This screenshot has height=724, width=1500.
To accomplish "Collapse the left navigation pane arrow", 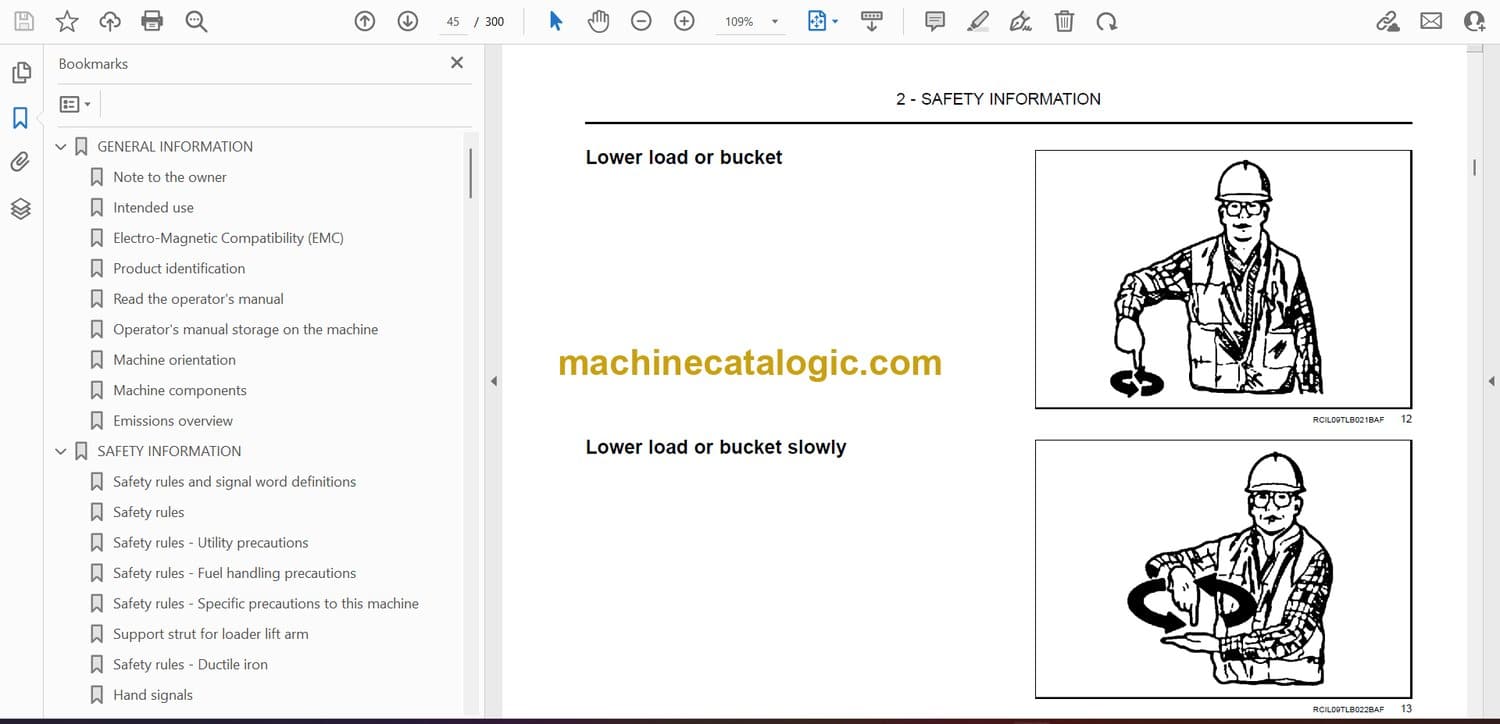I will click(x=492, y=381).
